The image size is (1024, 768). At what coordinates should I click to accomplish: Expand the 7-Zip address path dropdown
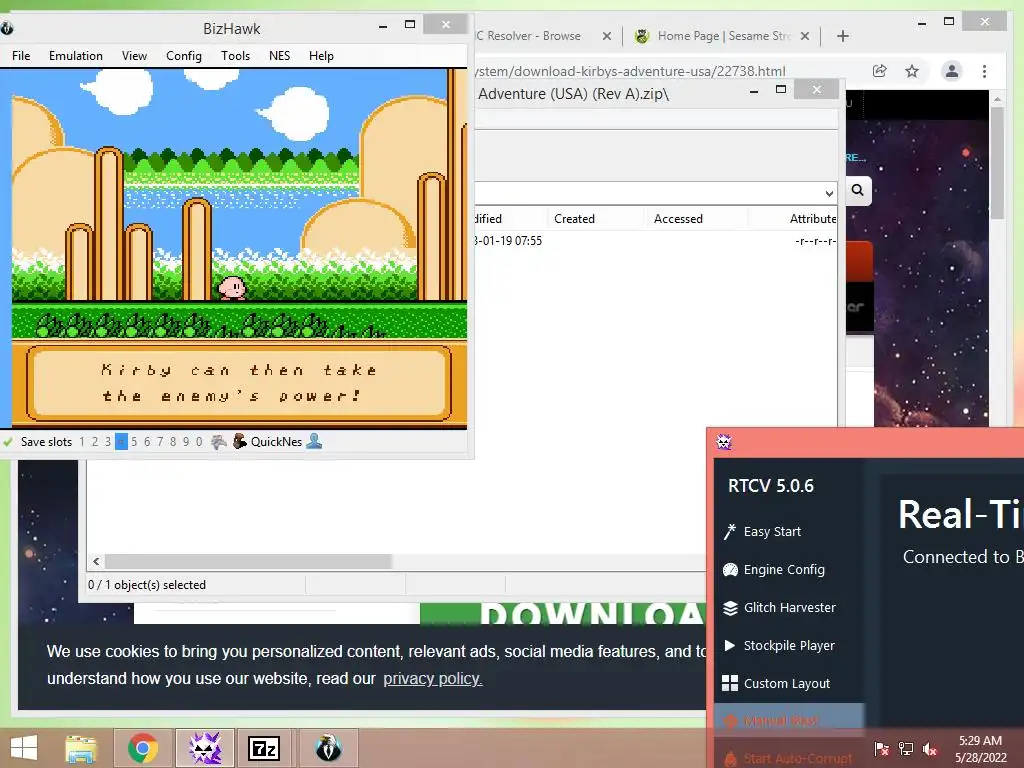click(829, 193)
